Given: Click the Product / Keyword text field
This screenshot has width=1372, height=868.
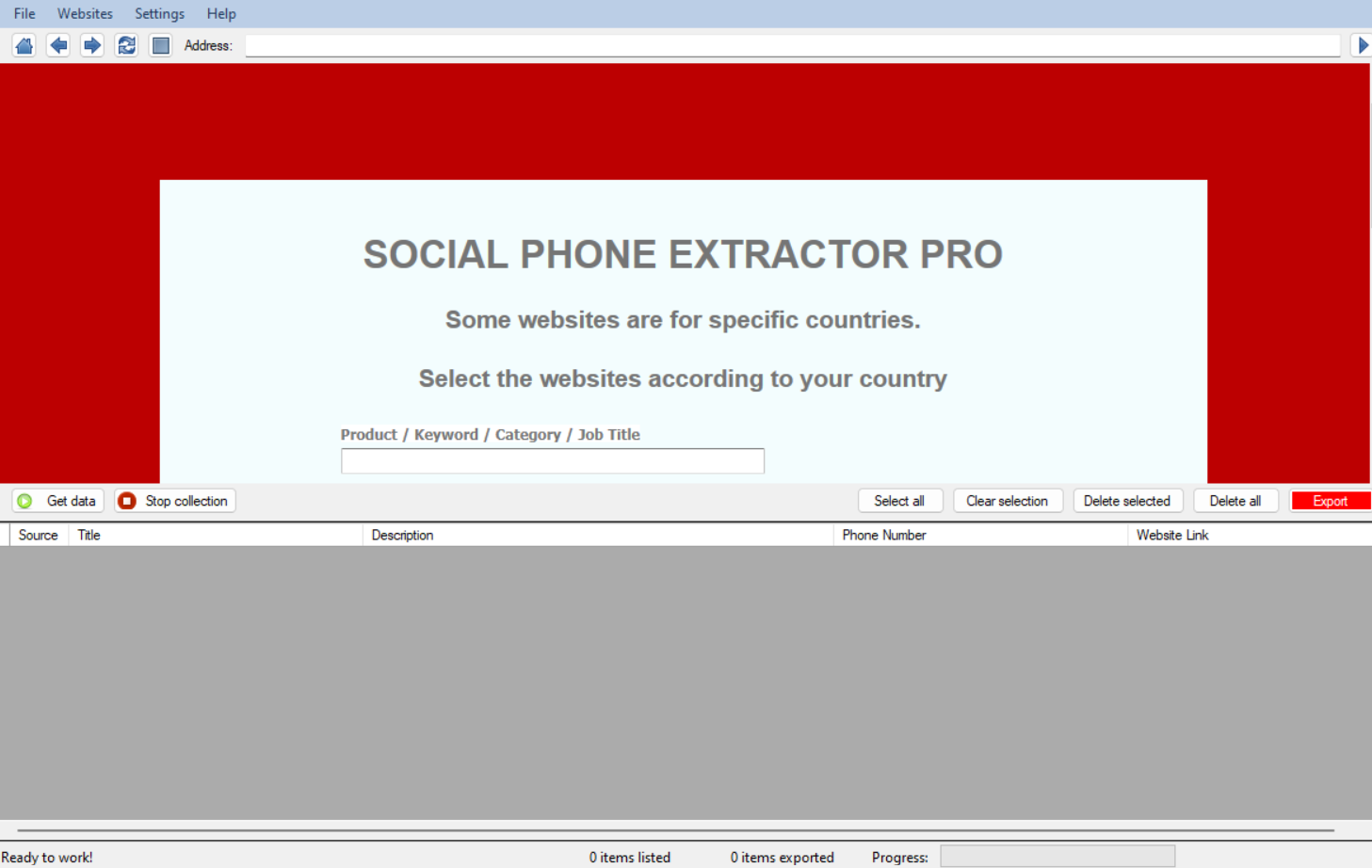Looking at the screenshot, I should (x=552, y=461).
